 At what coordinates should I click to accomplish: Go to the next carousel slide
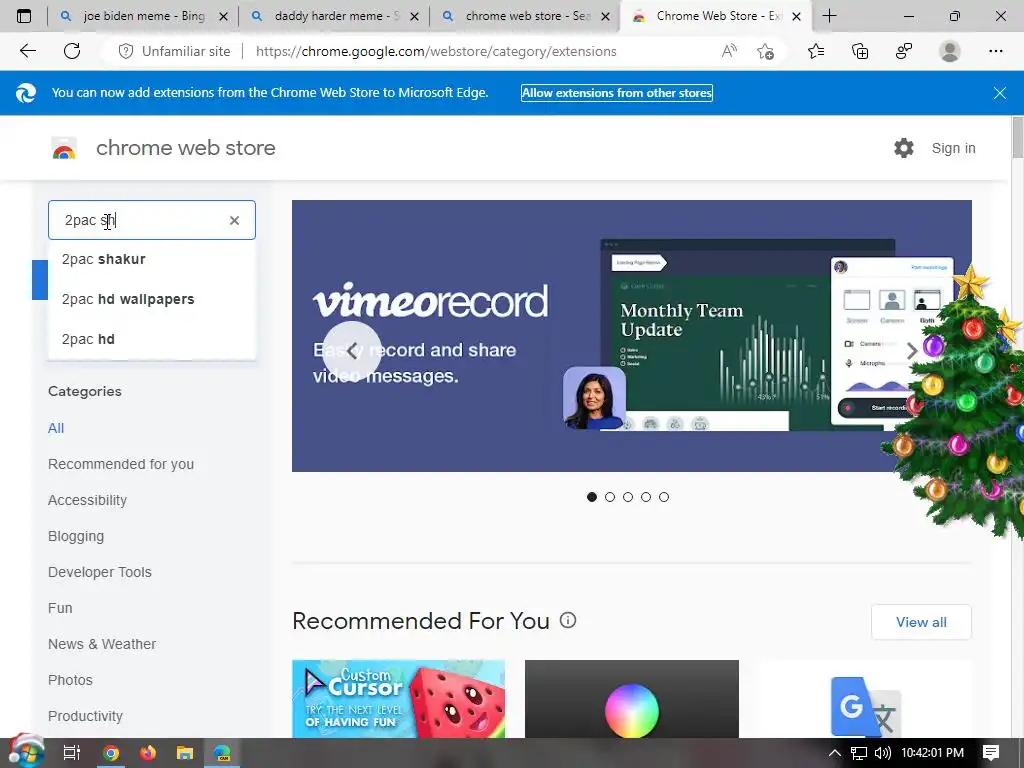coord(912,351)
